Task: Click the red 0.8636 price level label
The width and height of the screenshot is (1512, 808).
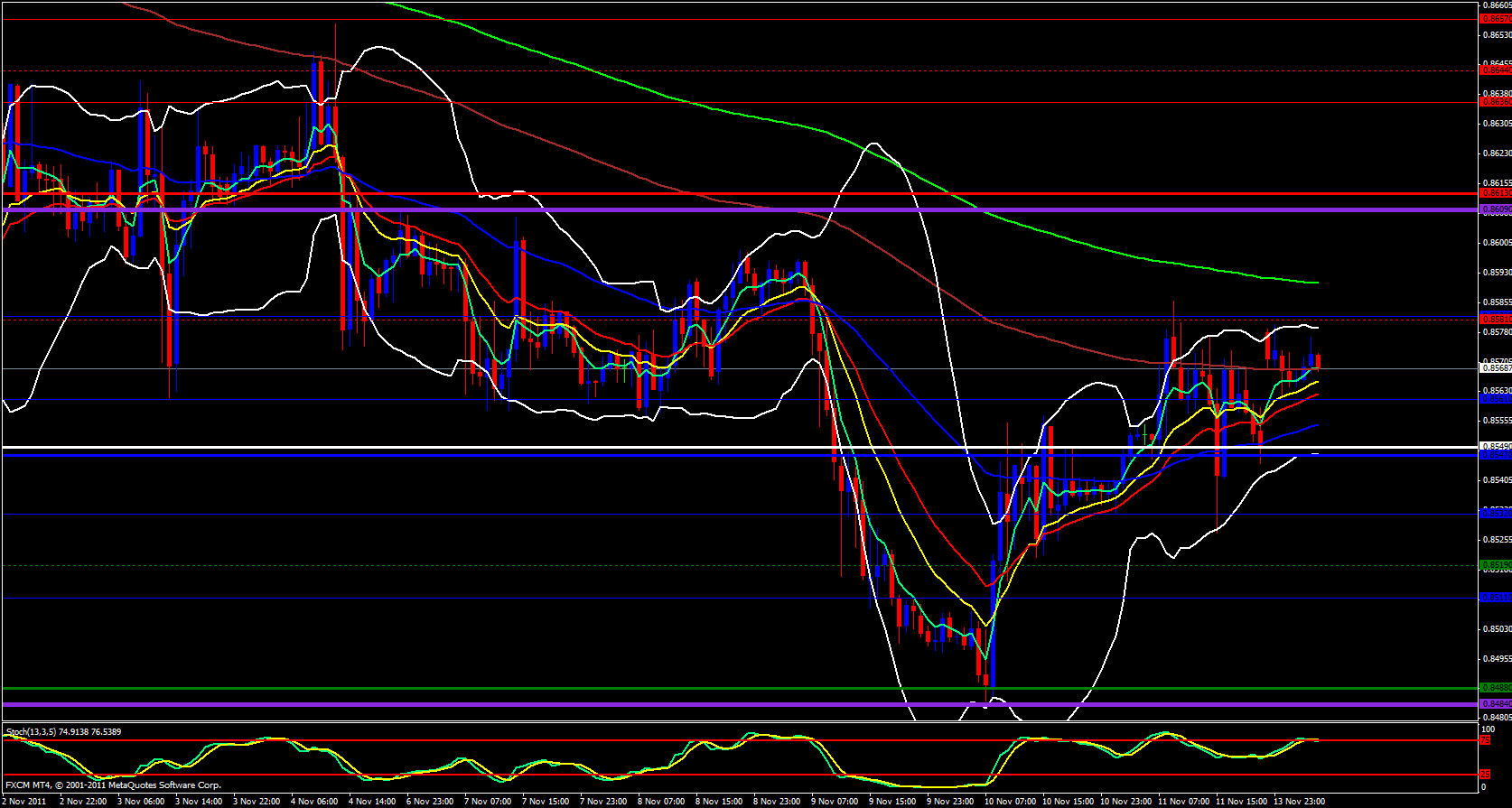Action: [x=1495, y=102]
